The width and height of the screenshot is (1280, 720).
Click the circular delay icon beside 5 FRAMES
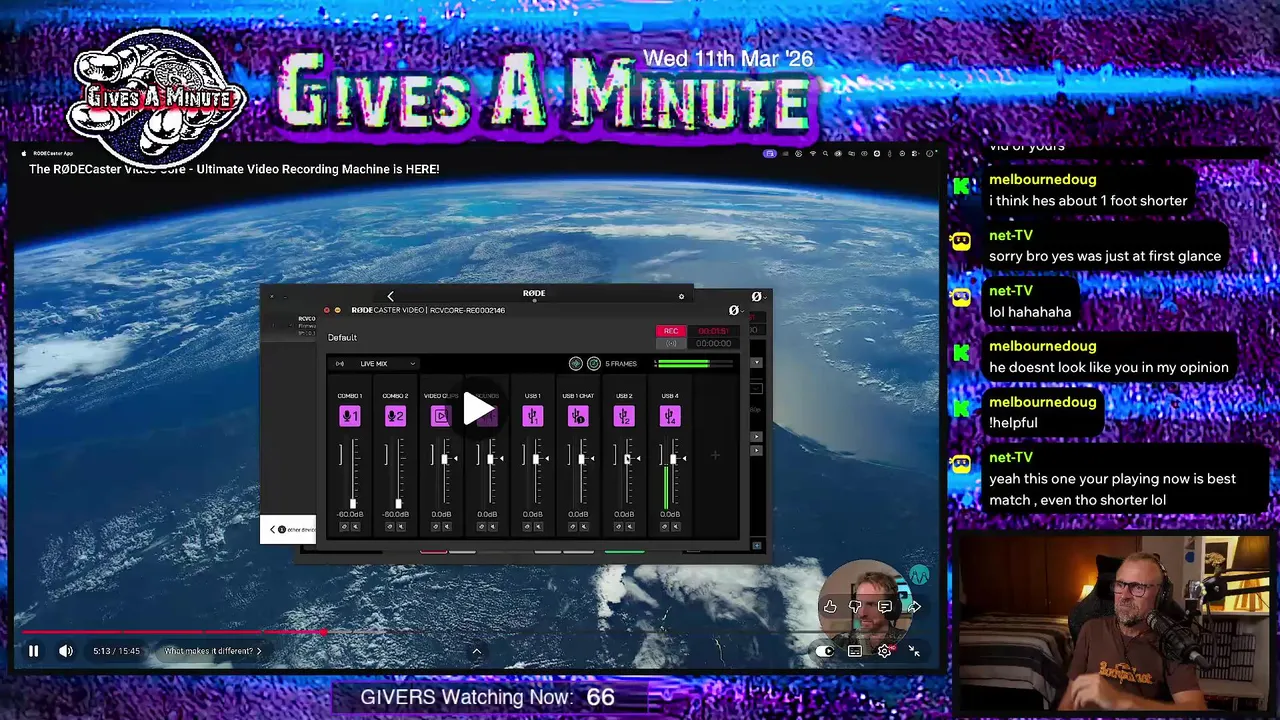[594, 364]
